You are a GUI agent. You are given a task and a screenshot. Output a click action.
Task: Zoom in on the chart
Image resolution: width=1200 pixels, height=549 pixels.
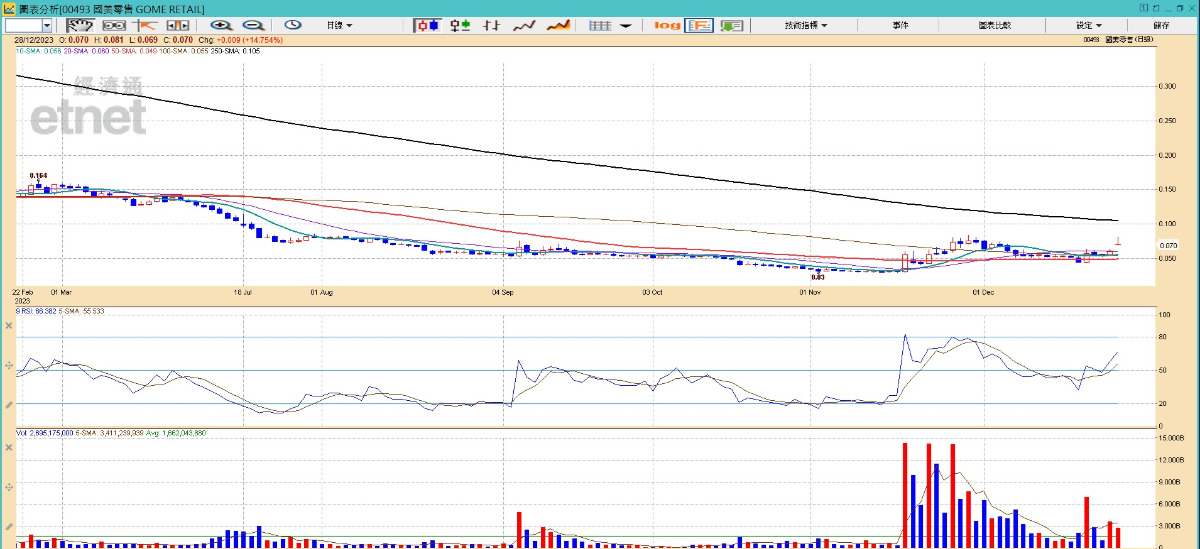tap(220, 24)
